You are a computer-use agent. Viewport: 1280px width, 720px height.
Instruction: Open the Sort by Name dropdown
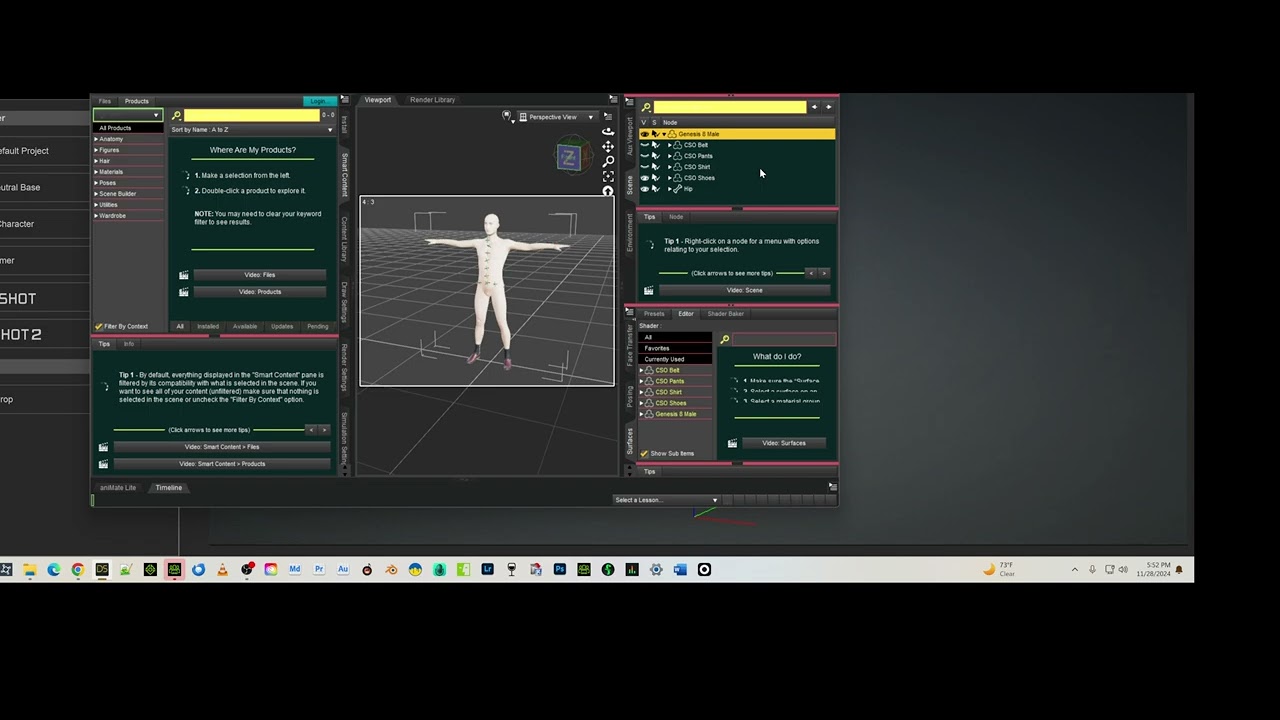click(252, 130)
